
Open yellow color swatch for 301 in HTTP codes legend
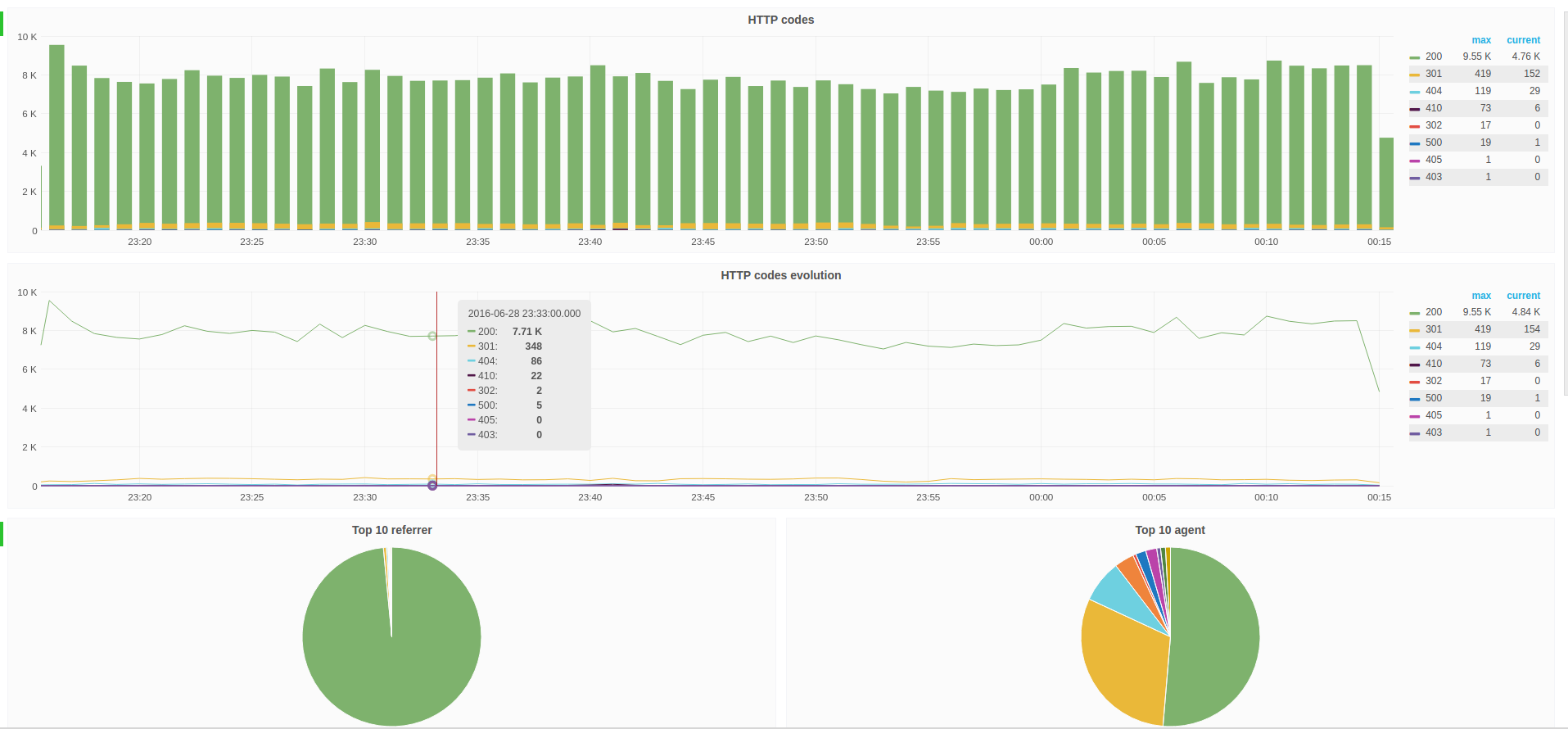1414,75
